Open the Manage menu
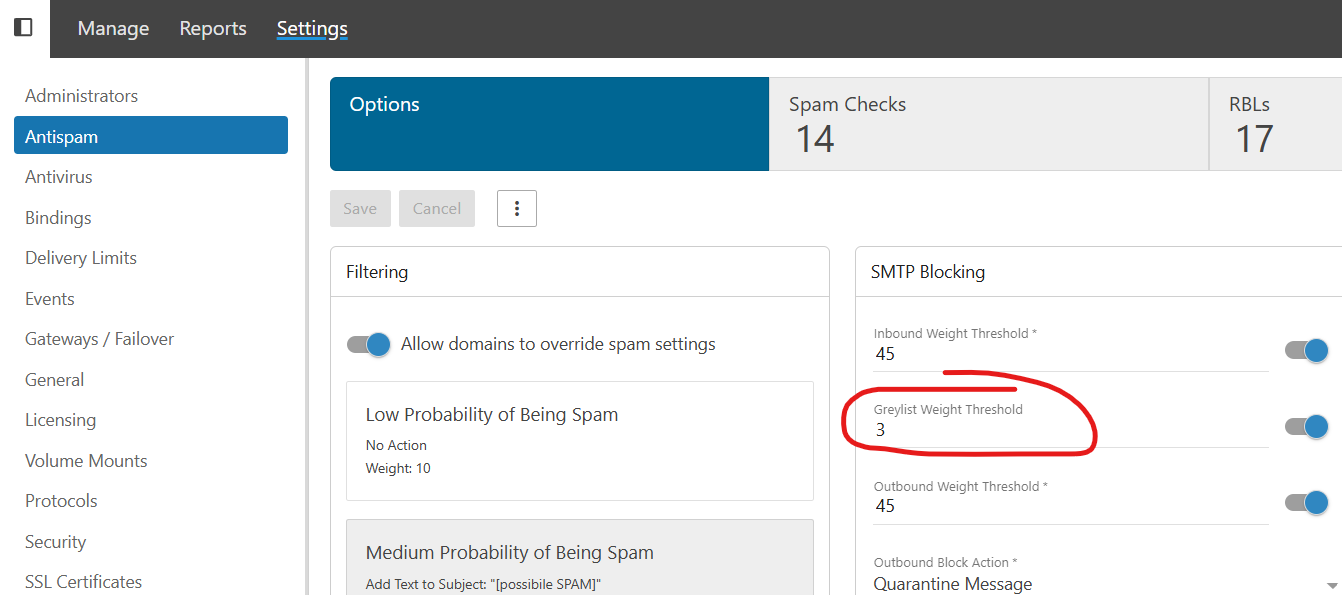This screenshot has height=595, width=1342. click(x=113, y=29)
